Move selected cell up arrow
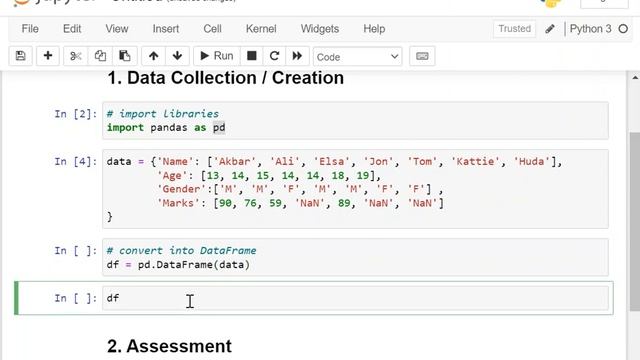Screen dimensions: 640x360 click(x=153, y=56)
